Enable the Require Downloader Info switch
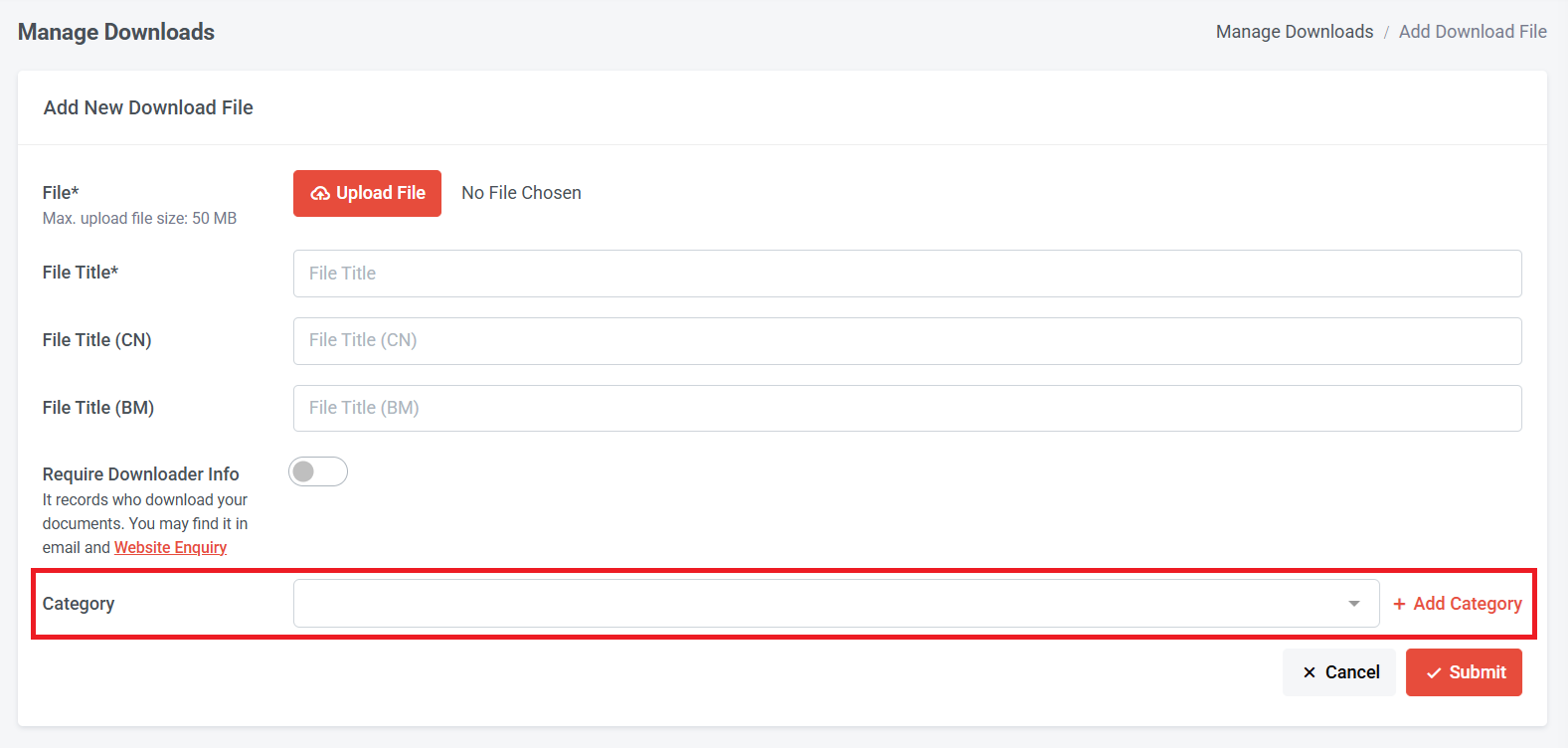The image size is (1568, 748). coord(318,471)
